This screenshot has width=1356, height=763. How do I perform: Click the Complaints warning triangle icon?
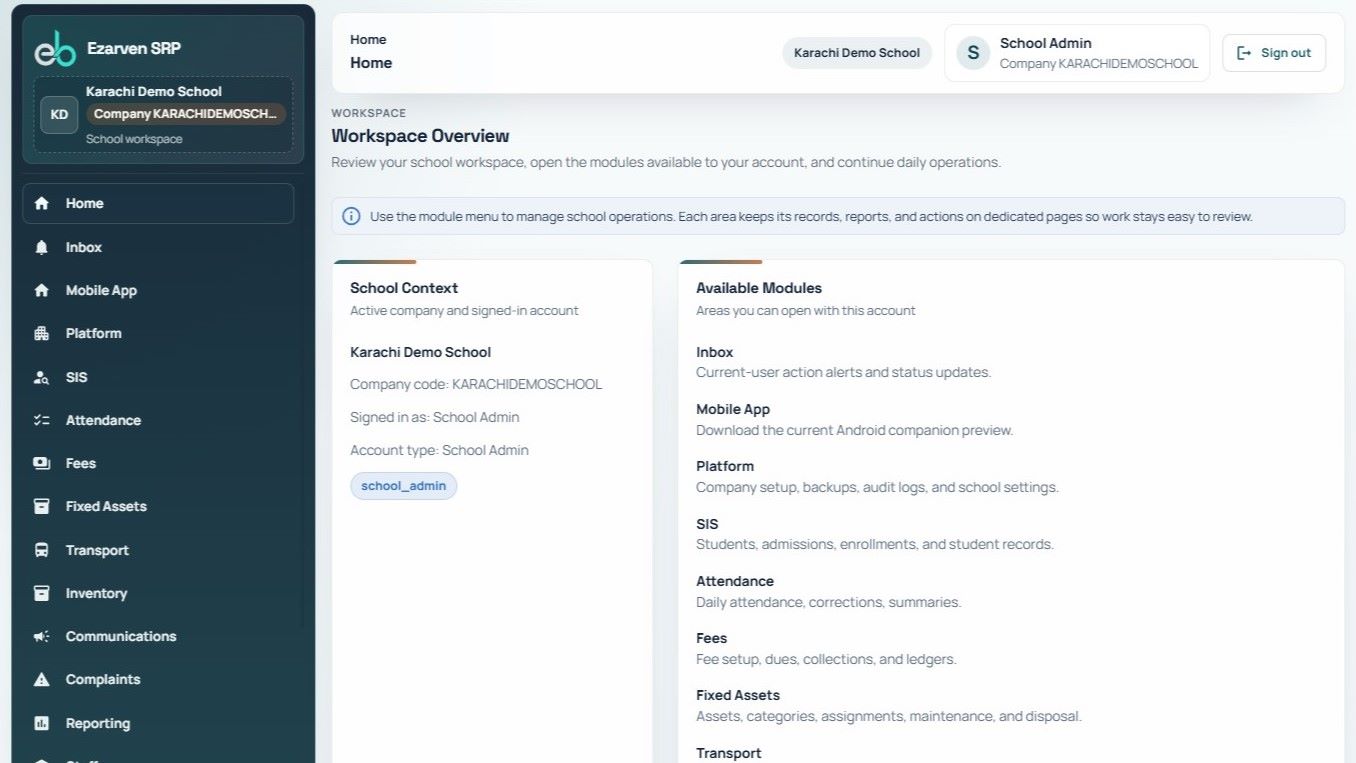point(41,679)
